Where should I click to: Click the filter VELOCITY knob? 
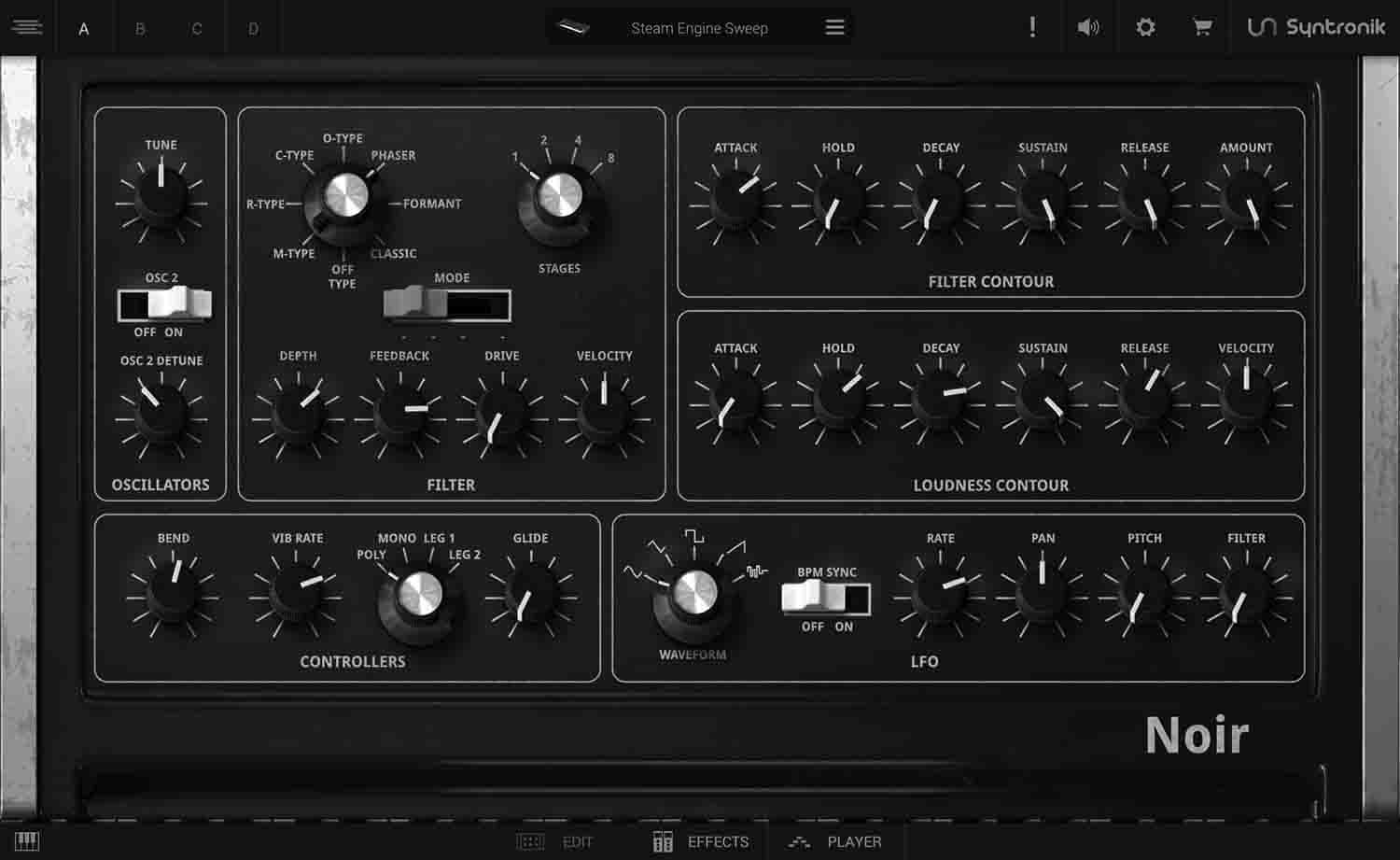(604, 414)
